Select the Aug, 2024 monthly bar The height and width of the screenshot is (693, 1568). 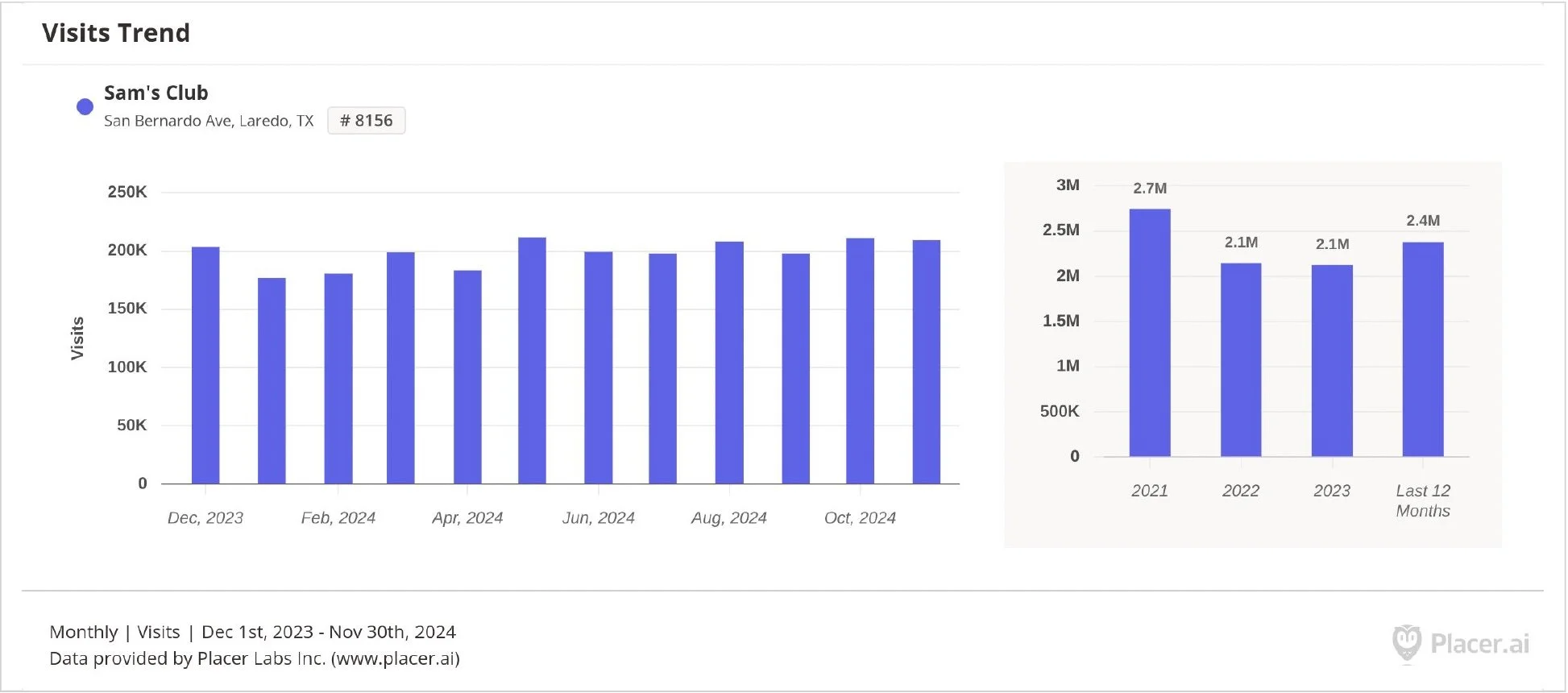[729, 363]
